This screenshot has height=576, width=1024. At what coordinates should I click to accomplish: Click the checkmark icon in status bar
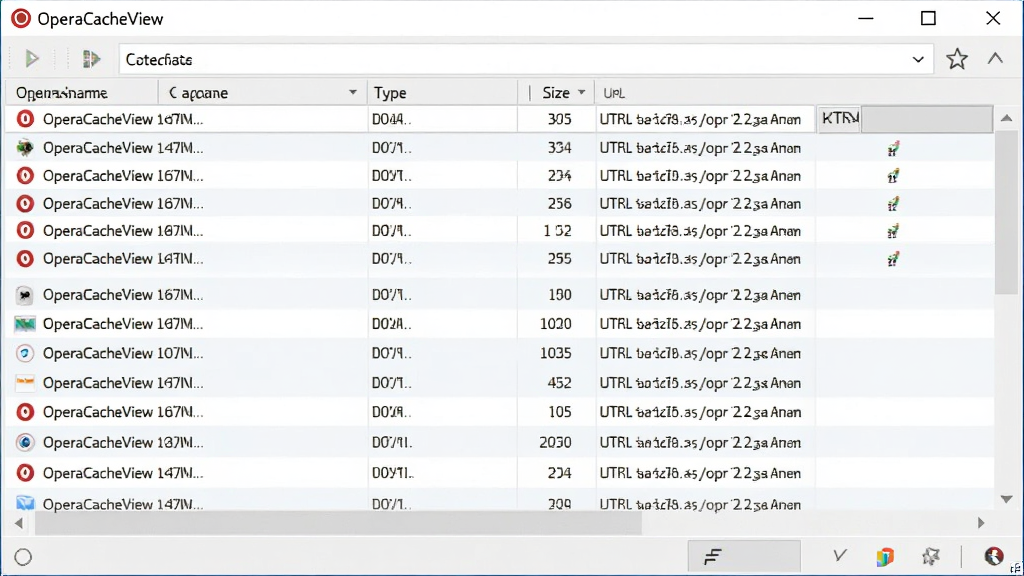[x=840, y=556]
